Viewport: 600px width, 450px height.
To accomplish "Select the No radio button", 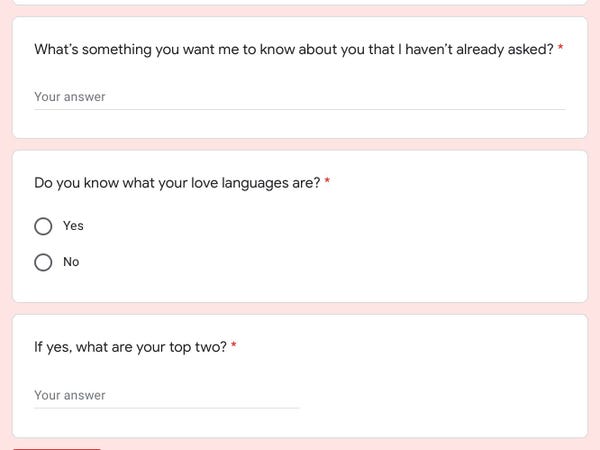I will click(x=43, y=262).
